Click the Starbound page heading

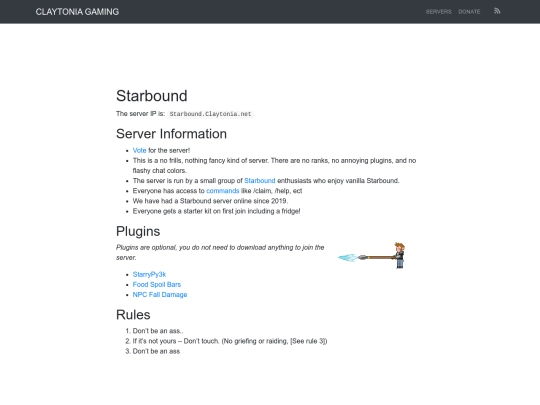(152, 96)
